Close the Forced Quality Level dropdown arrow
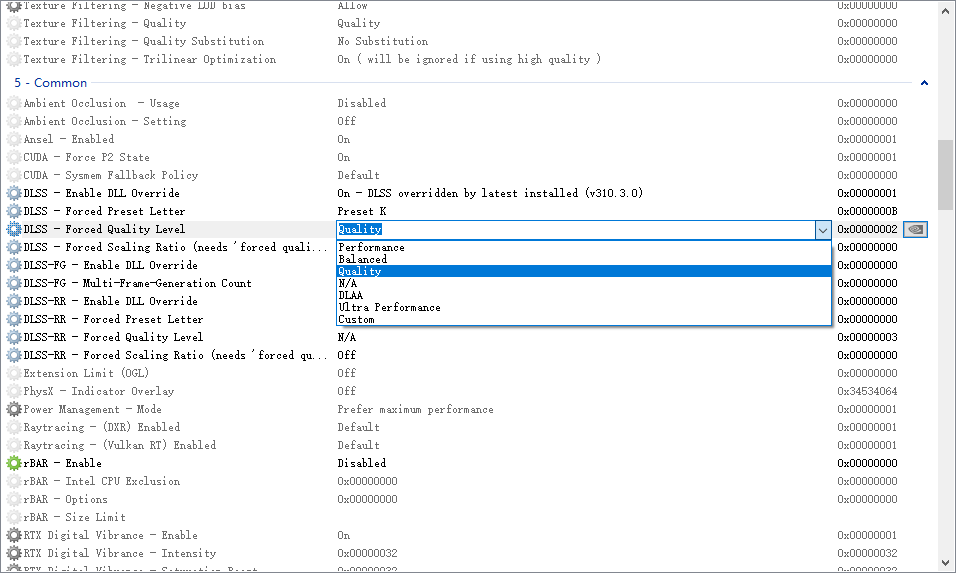This screenshot has height=573, width=956. click(823, 230)
